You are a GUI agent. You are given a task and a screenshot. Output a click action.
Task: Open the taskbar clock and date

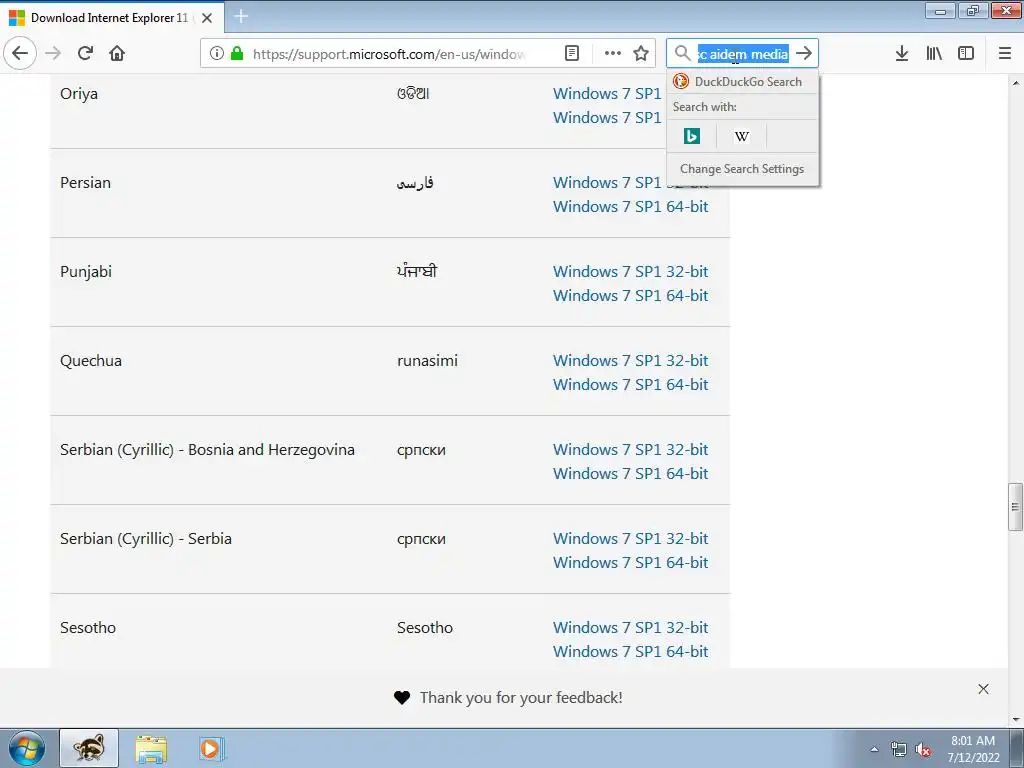973,749
